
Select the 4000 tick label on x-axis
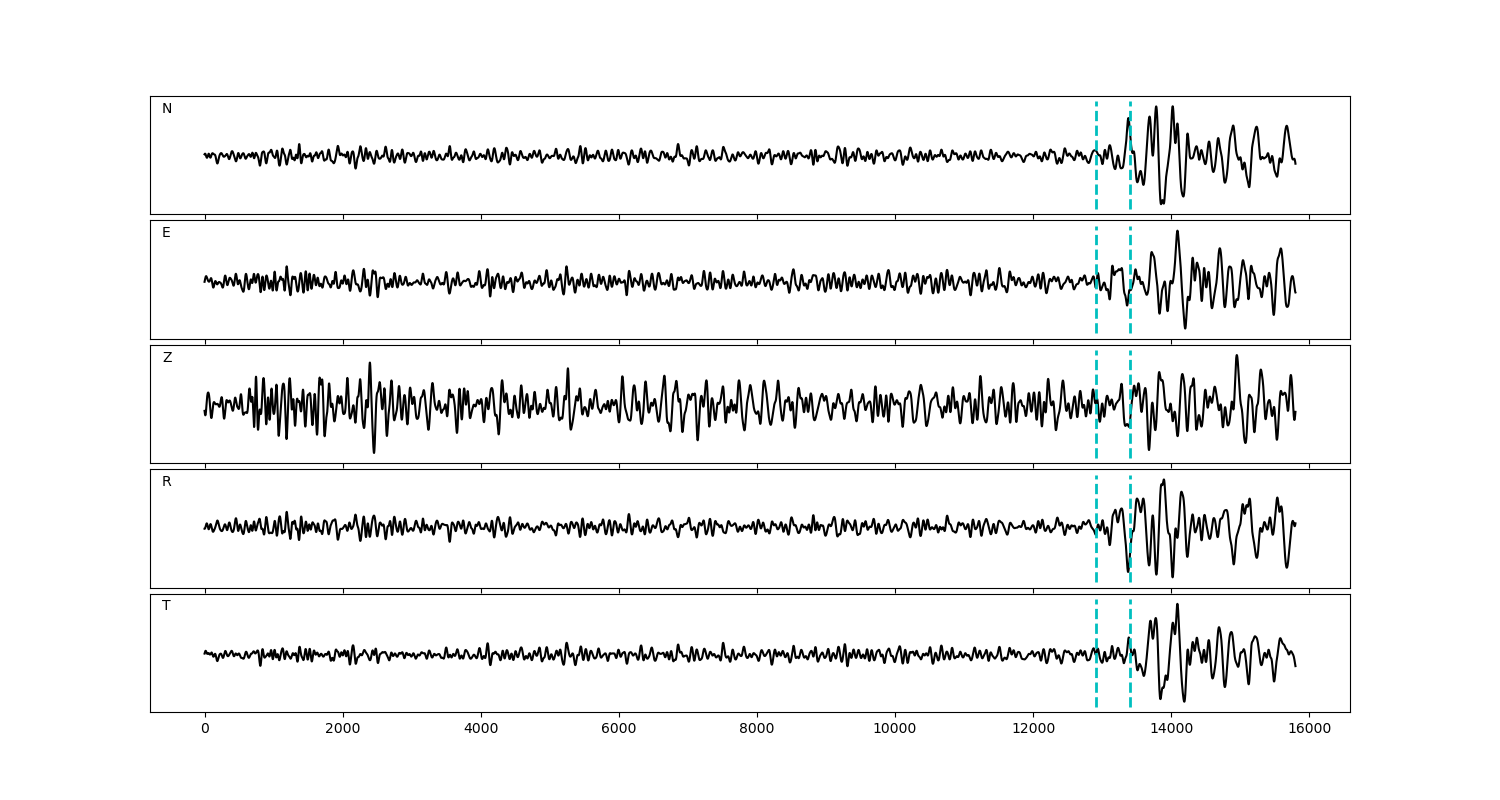[x=481, y=730]
